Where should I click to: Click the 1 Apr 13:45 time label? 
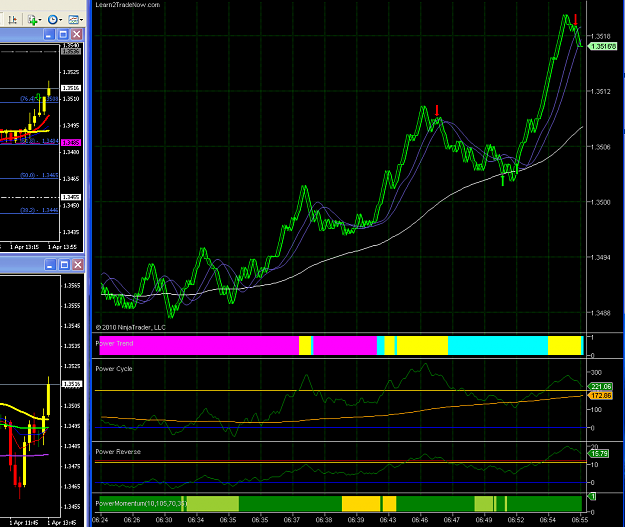coord(62,523)
